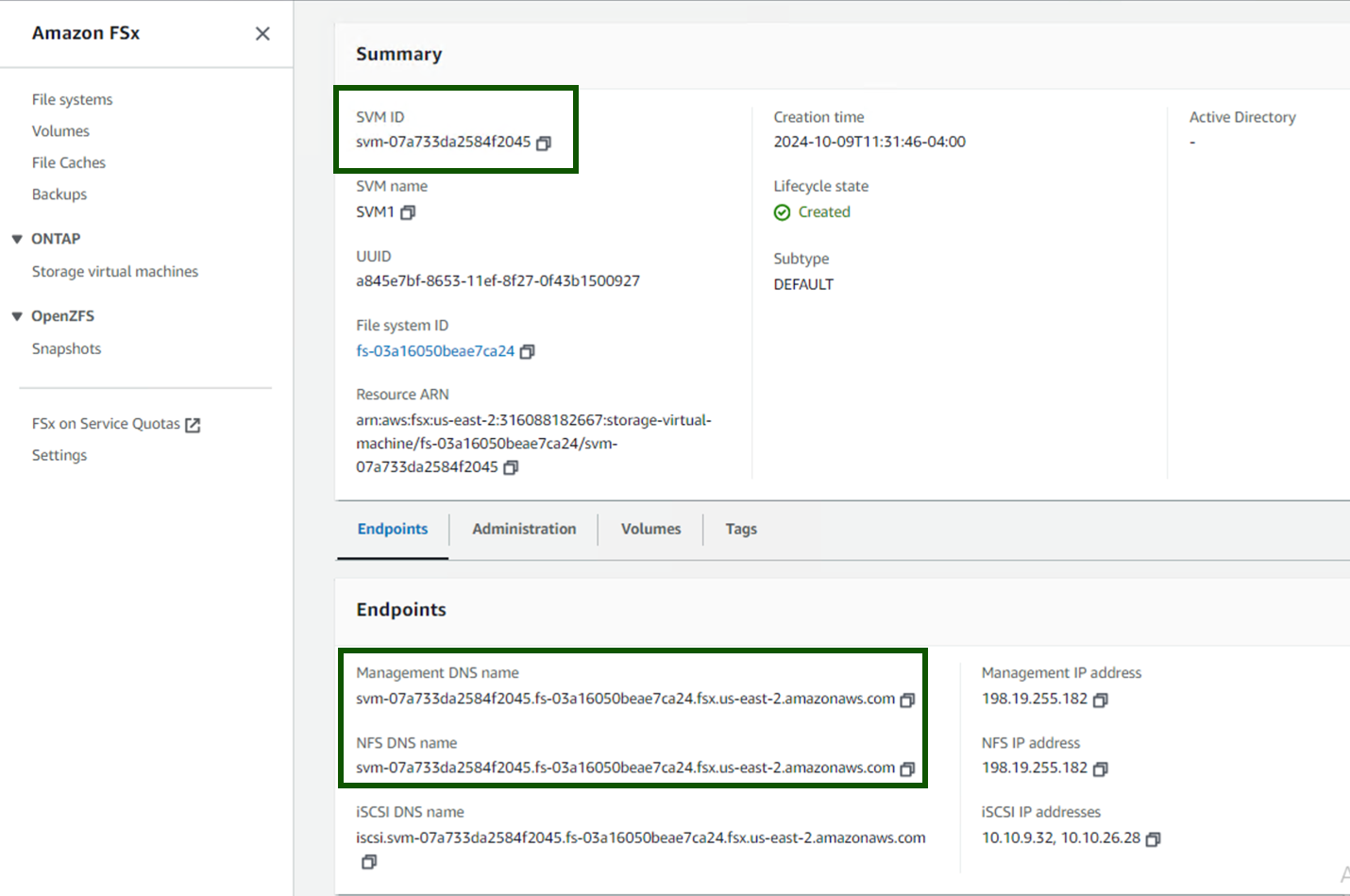Image resolution: width=1350 pixels, height=896 pixels.
Task: Click the Created lifecycle state
Action: click(812, 212)
